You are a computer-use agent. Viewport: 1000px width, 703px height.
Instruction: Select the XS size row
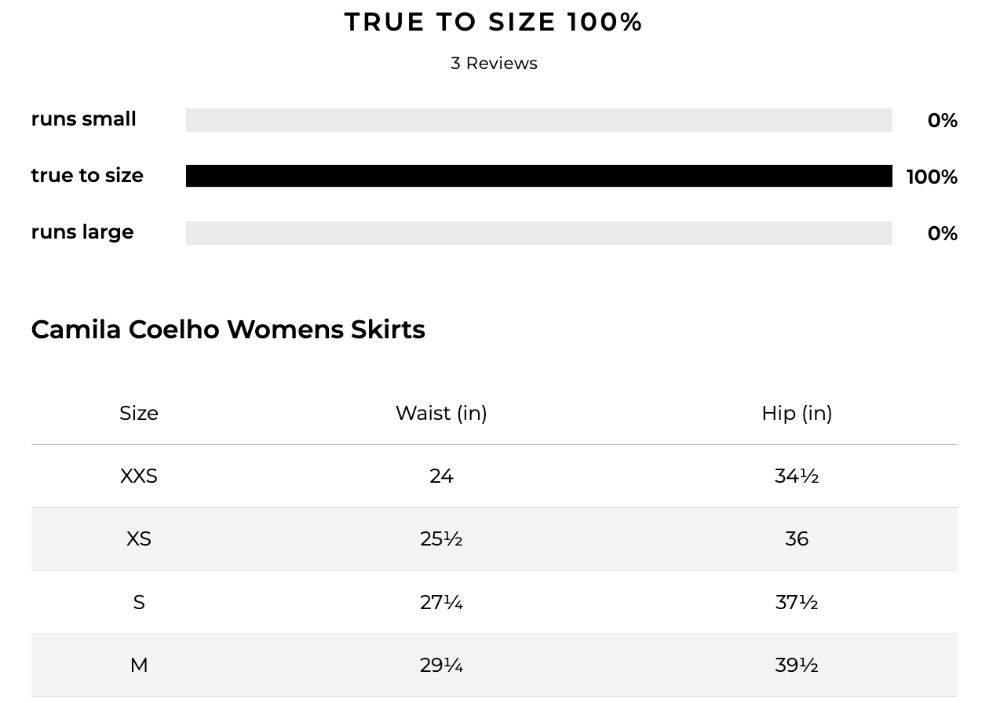[x=494, y=539]
